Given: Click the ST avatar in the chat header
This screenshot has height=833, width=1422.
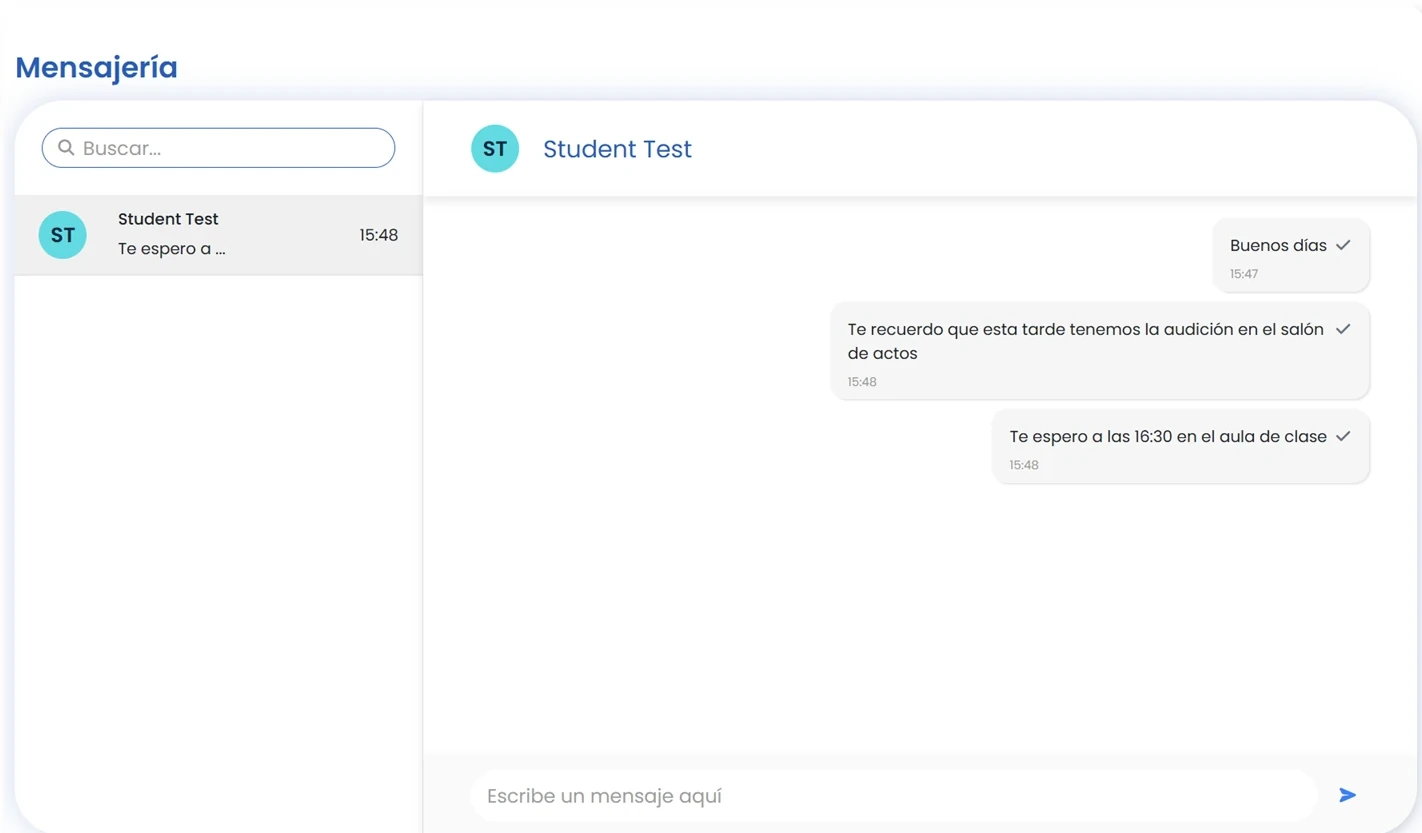Looking at the screenshot, I should (x=495, y=148).
